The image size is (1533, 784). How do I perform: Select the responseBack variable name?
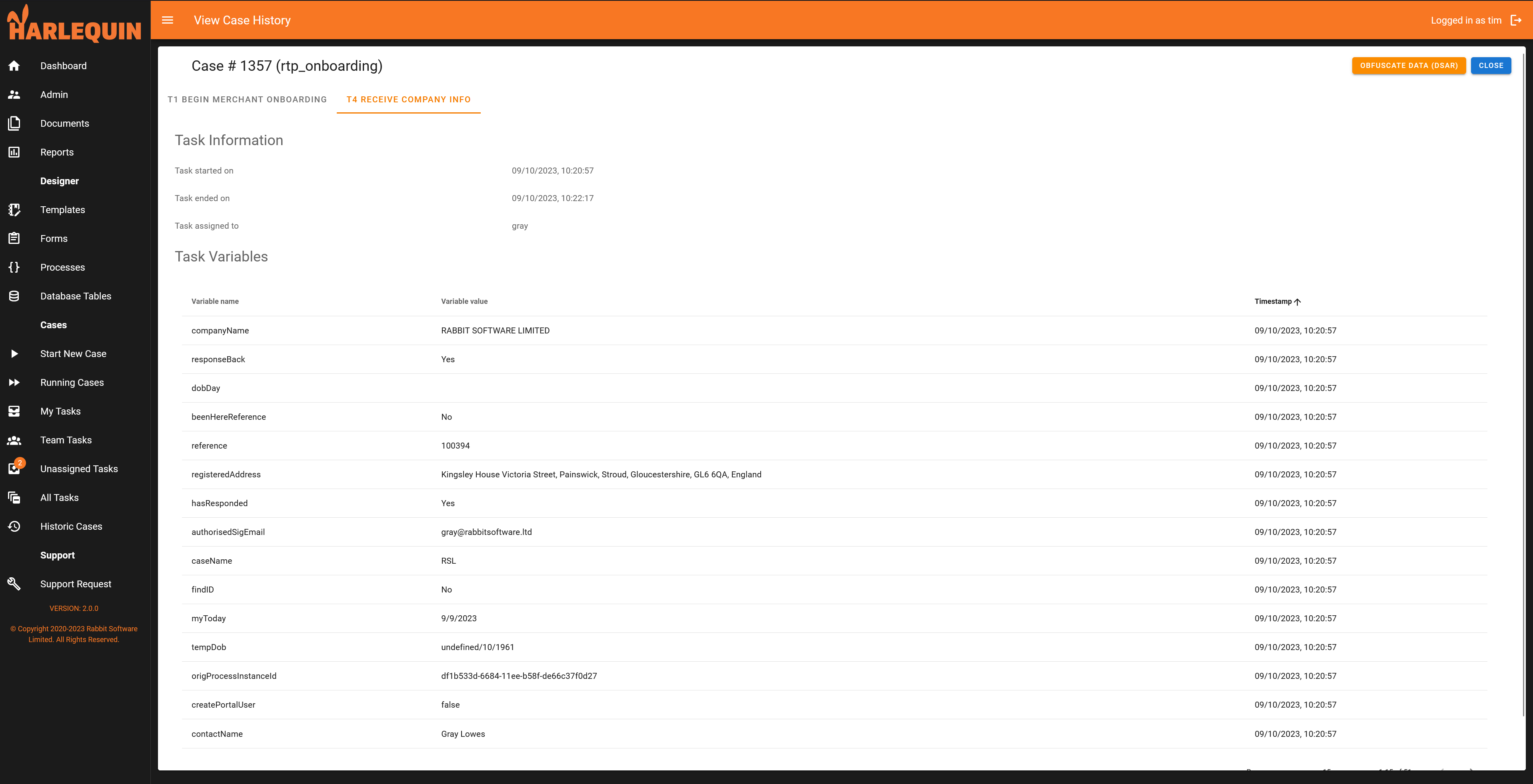[218, 359]
